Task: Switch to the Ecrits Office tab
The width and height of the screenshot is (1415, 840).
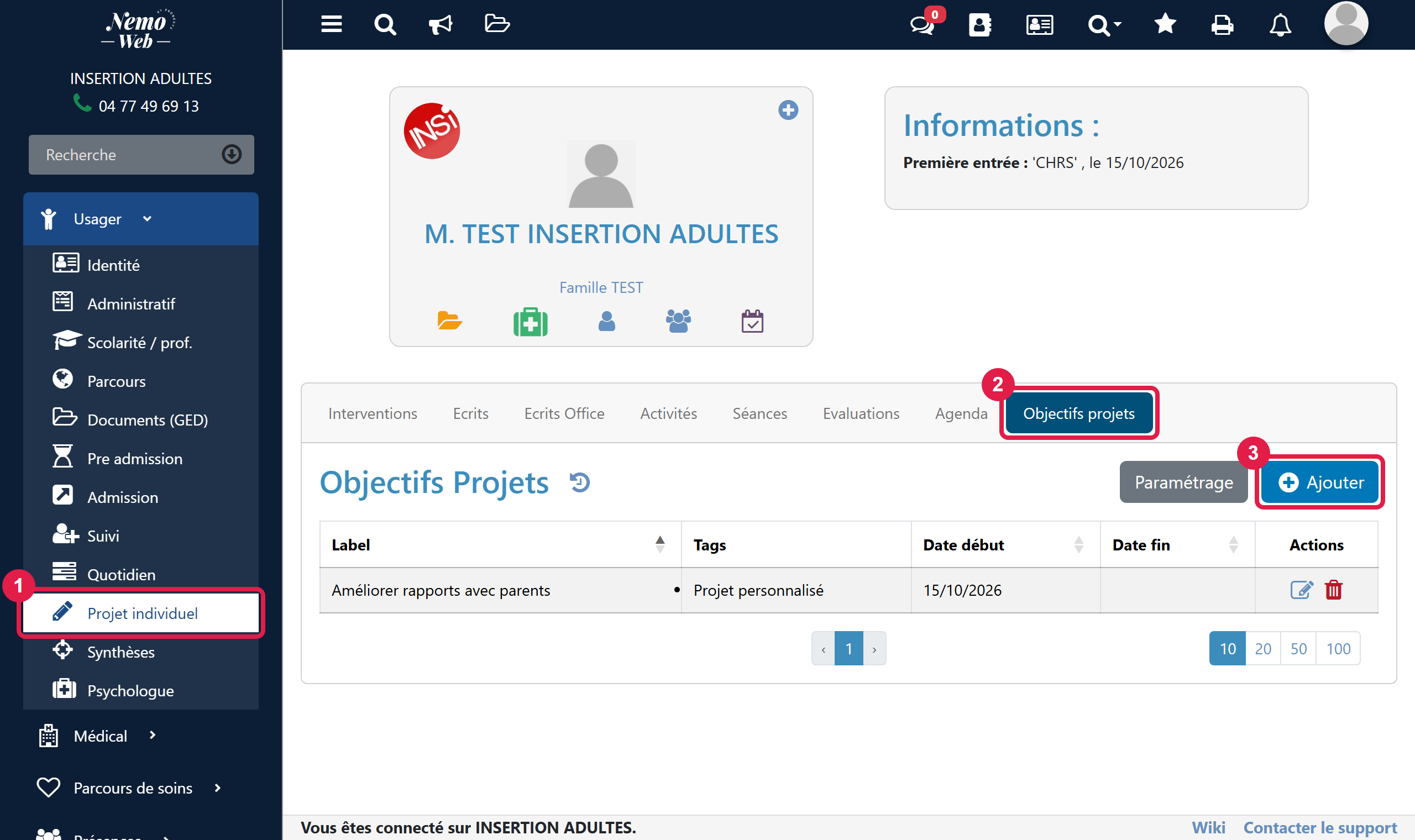Action: coord(564,413)
